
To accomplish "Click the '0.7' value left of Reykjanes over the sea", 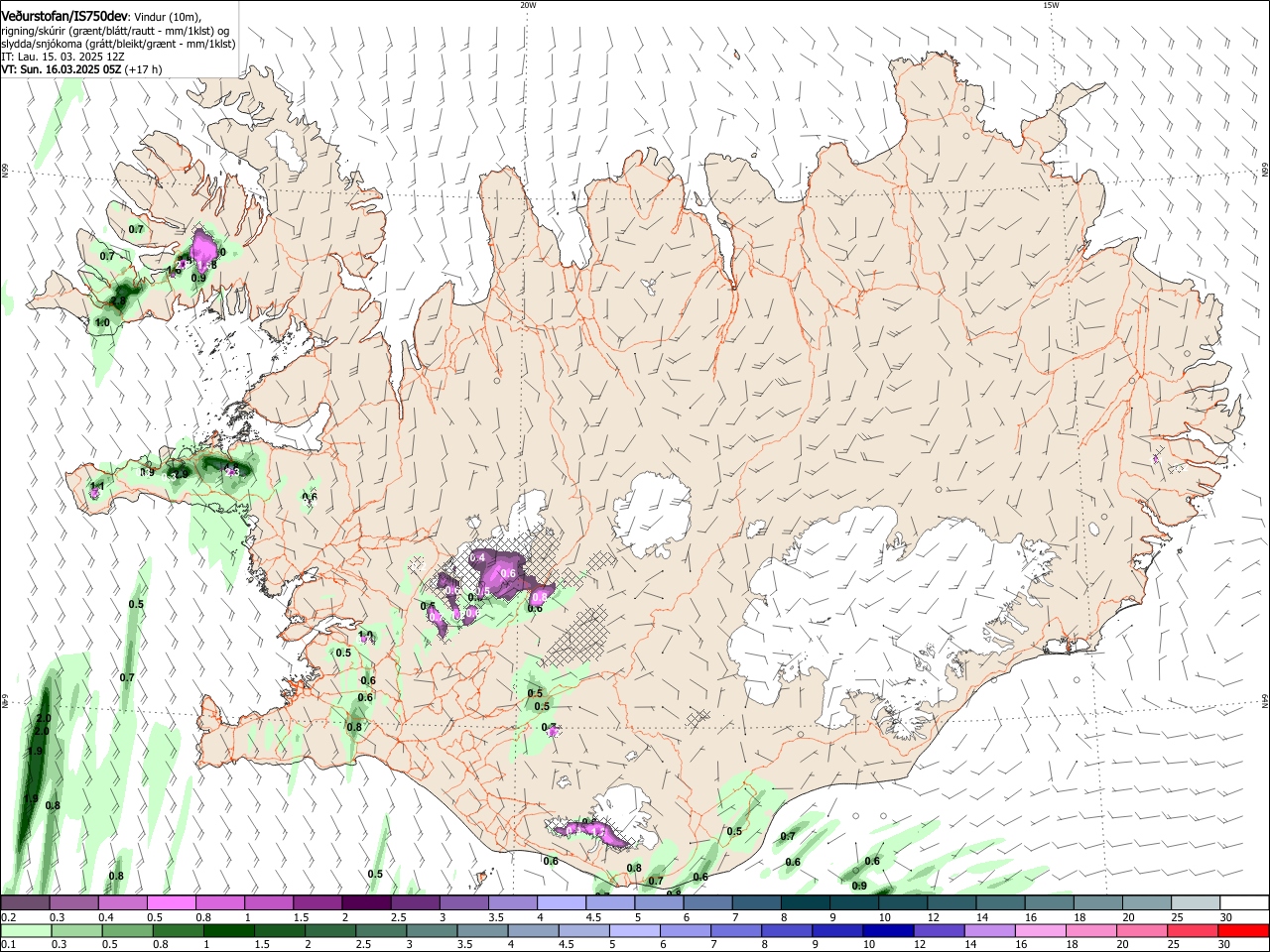I will pos(127,677).
